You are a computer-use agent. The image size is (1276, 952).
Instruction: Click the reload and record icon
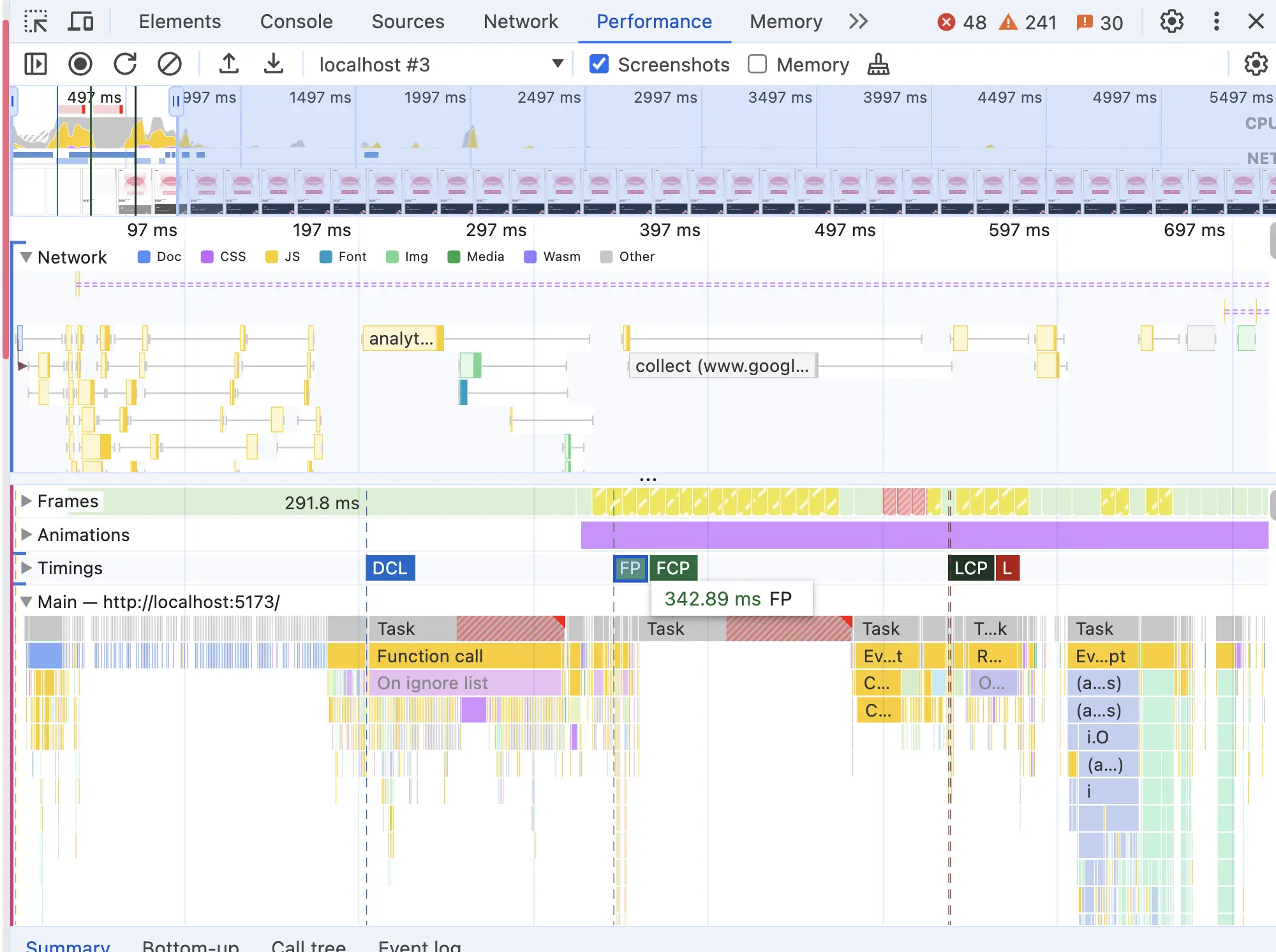coord(125,64)
